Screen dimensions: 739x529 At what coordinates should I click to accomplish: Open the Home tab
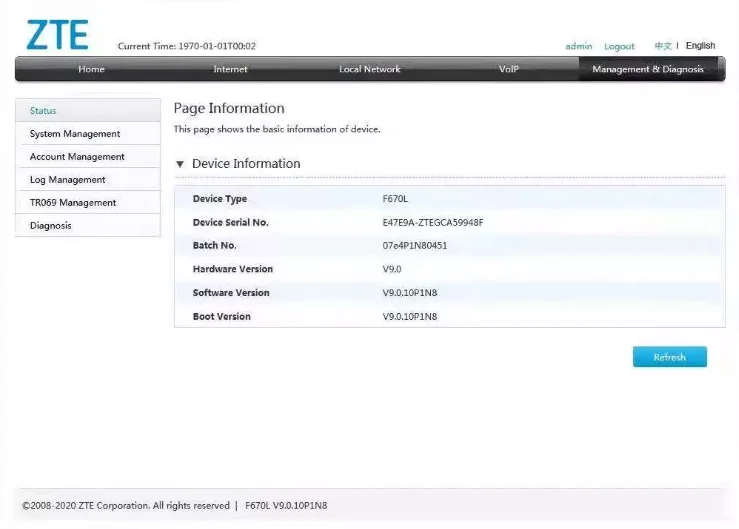tap(91, 69)
